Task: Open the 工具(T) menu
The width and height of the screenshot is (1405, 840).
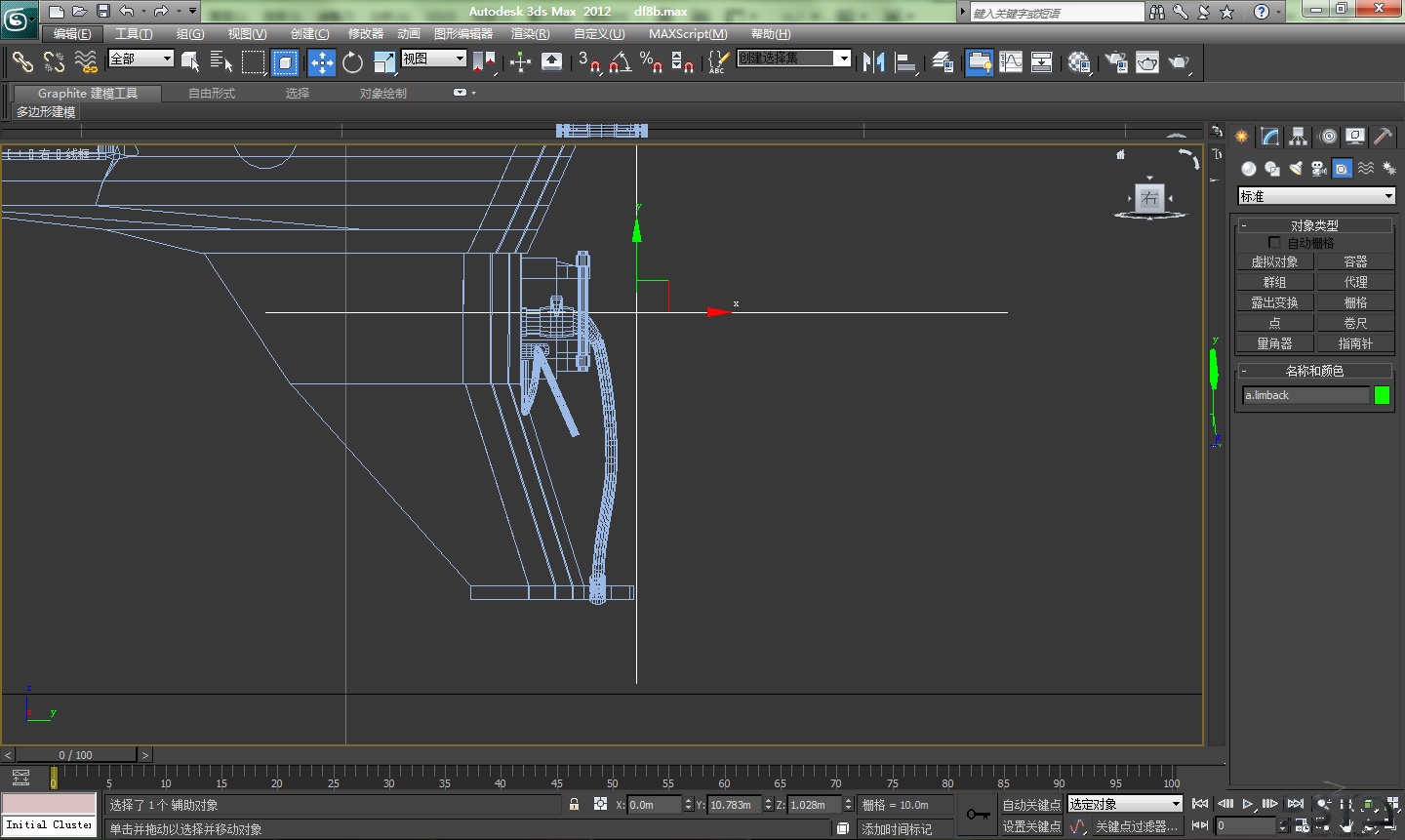Action: click(x=134, y=34)
